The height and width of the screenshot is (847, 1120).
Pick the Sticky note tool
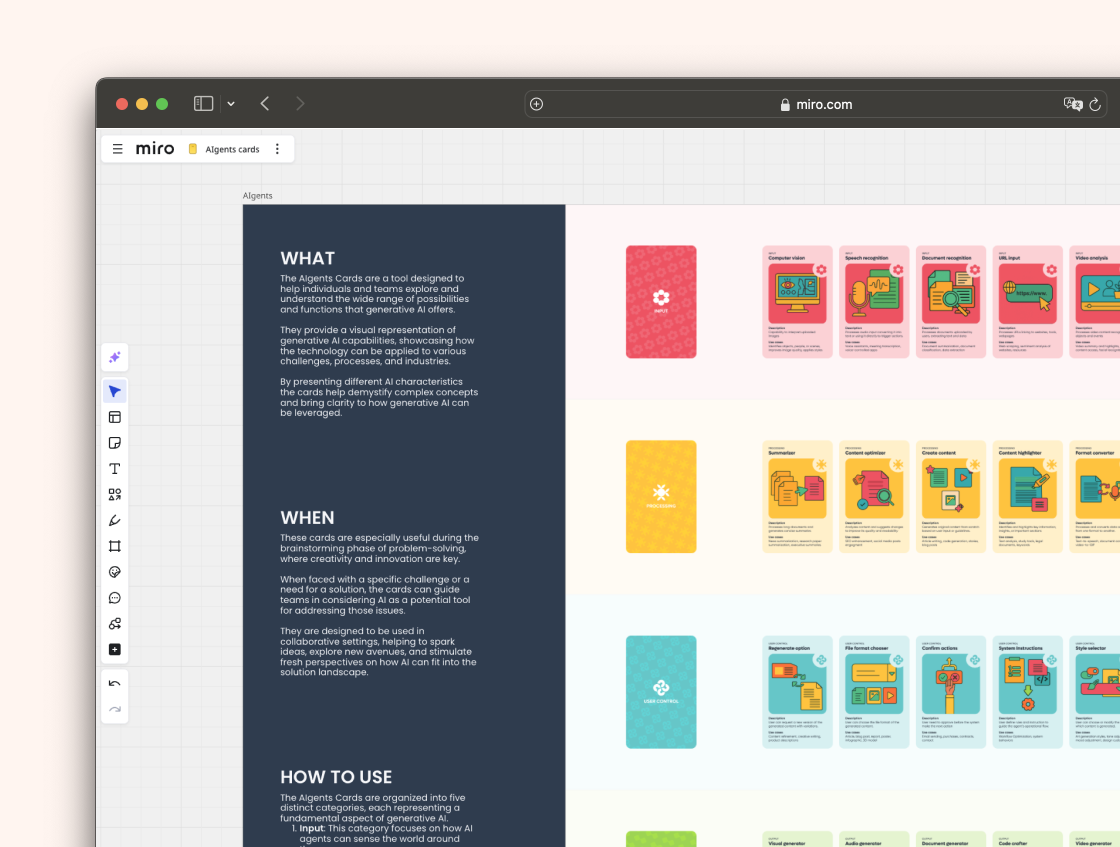pos(114,443)
